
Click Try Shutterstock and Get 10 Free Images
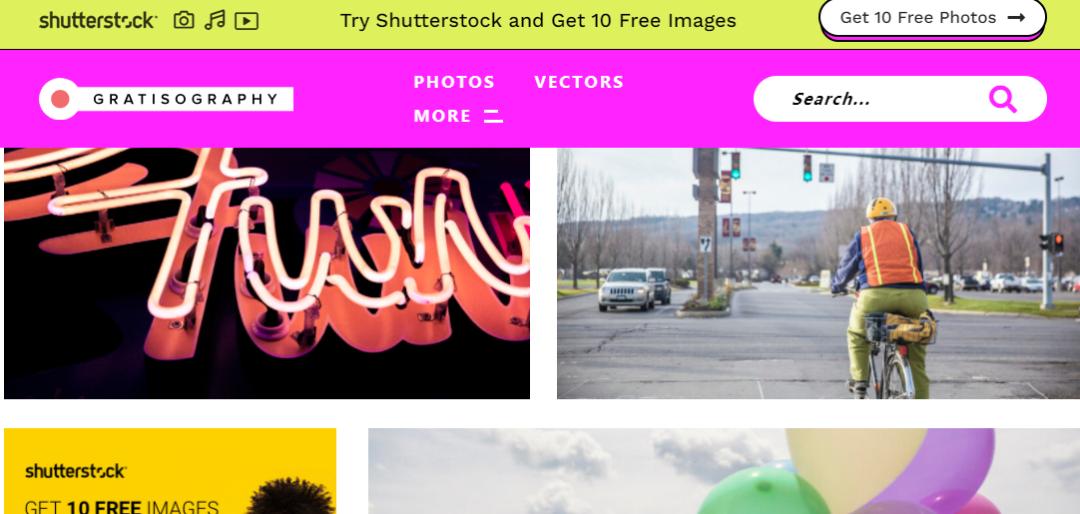[538, 21]
